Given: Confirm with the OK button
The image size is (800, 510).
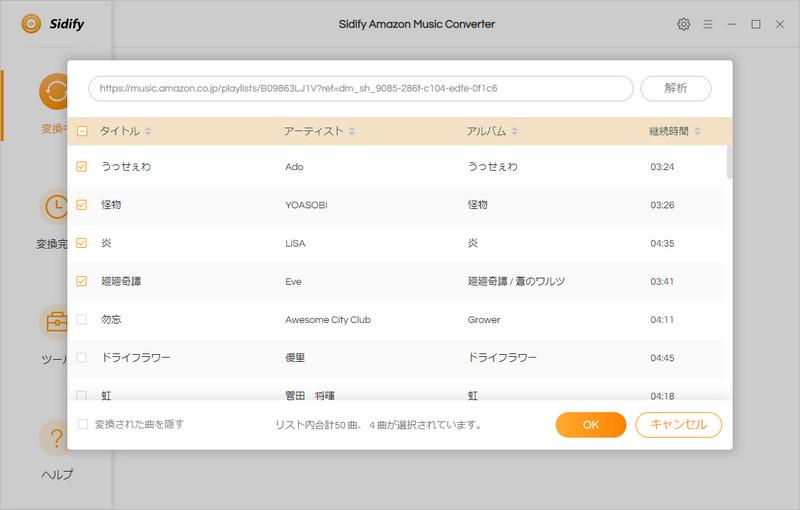Looking at the screenshot, I should click(591, 425).
